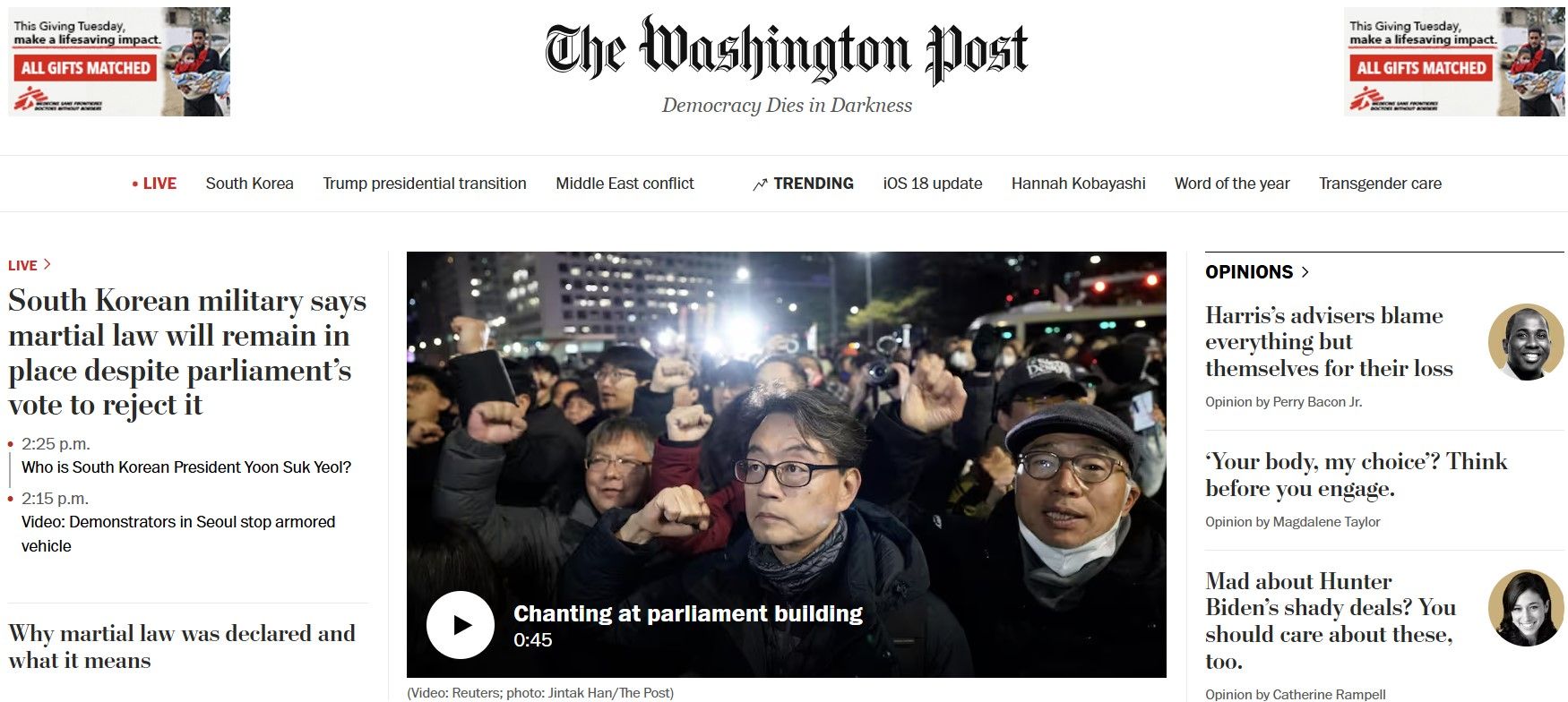Click the right All Gifts Matched ad banner
The height and width of the screenshot is (702, 1568).
click(x=1455, y=62)
